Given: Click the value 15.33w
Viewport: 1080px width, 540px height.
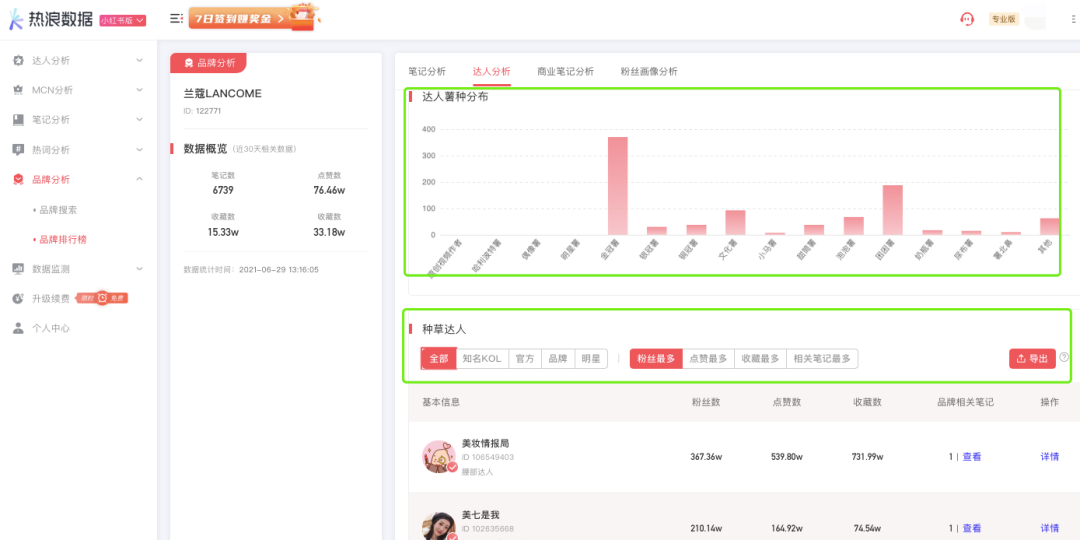Looking at the screenshot, I should (x=223, y=231).
